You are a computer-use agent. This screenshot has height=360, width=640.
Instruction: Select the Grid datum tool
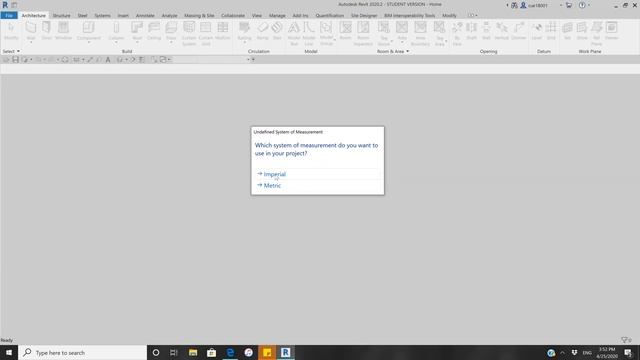(x=551, y=31)
